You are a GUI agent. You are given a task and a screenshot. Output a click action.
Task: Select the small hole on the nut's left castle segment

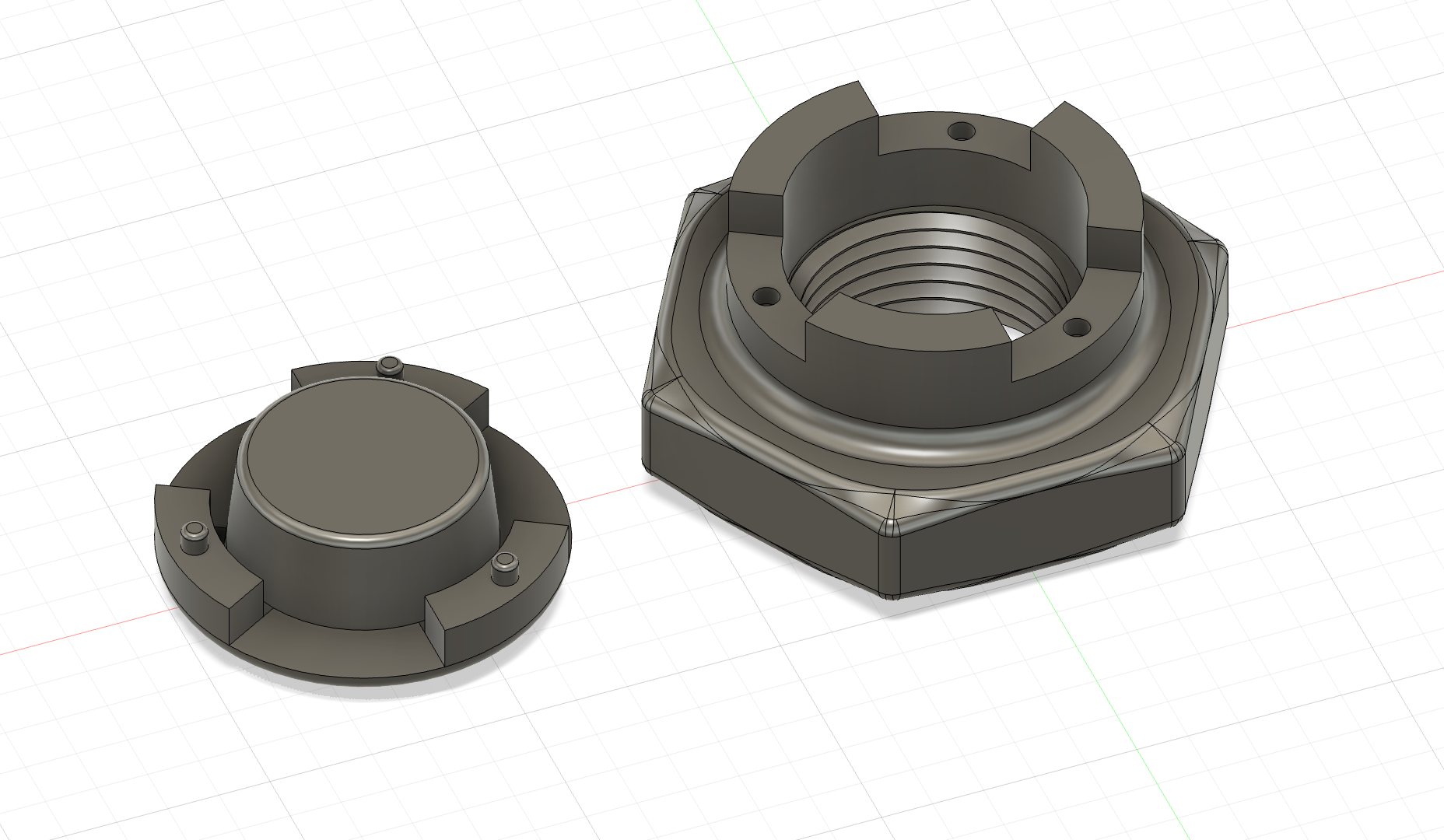pos(766,296)
